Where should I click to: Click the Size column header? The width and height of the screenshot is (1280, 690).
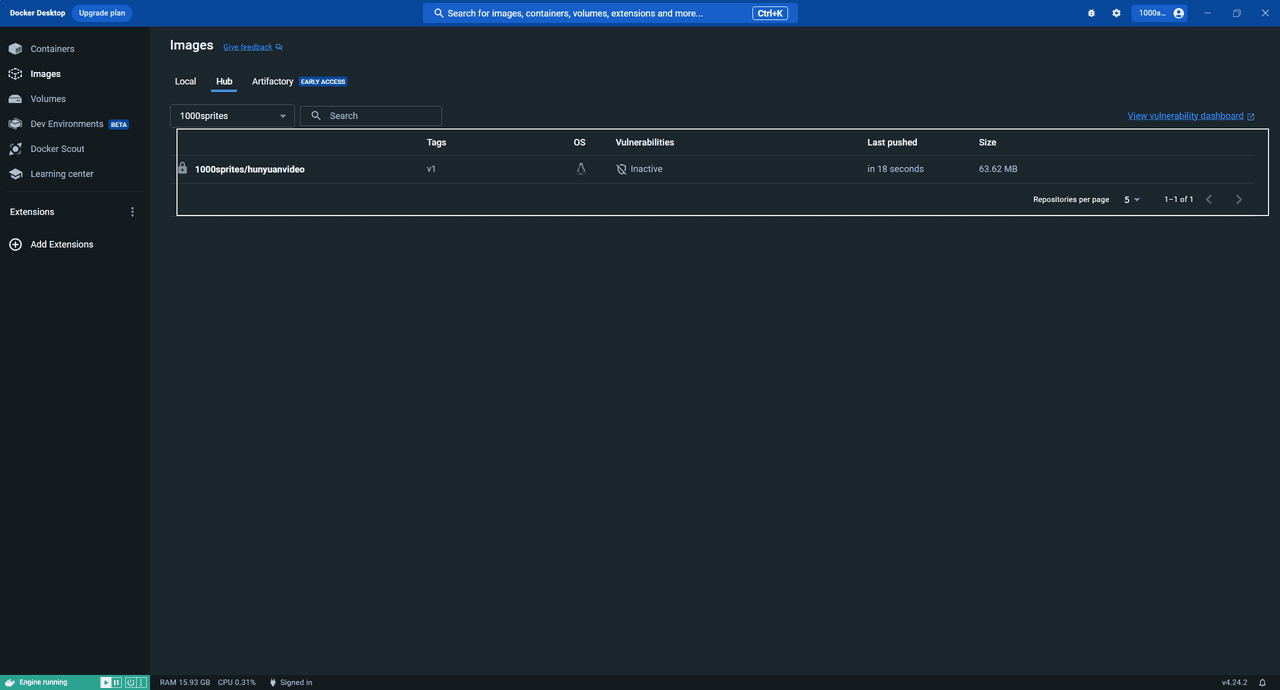pyautogui.click(x=988, y=142)
